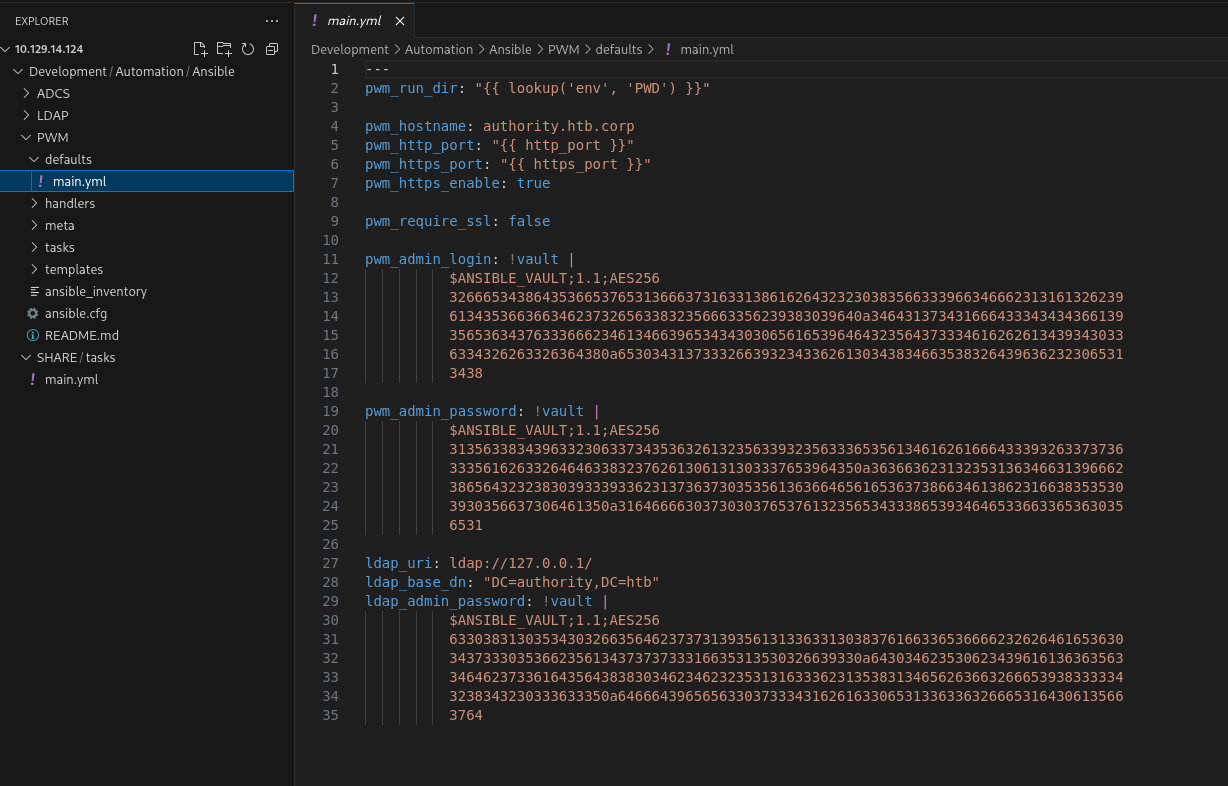The image size is (1228, 786).
Task: Click the info icon beside README.md
Action: [x=32, y=335]
